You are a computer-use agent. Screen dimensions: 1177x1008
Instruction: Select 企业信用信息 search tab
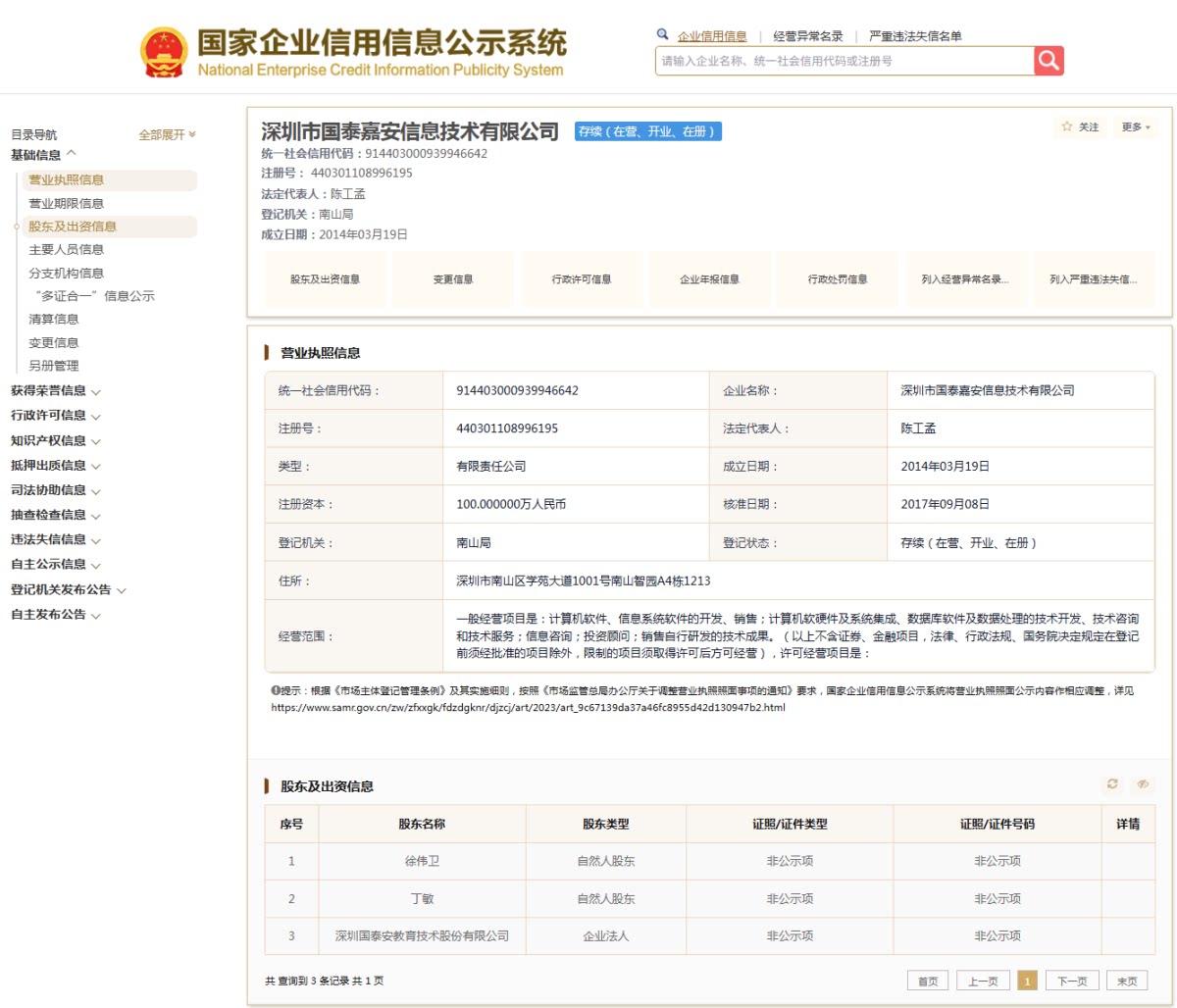point(712,36)
